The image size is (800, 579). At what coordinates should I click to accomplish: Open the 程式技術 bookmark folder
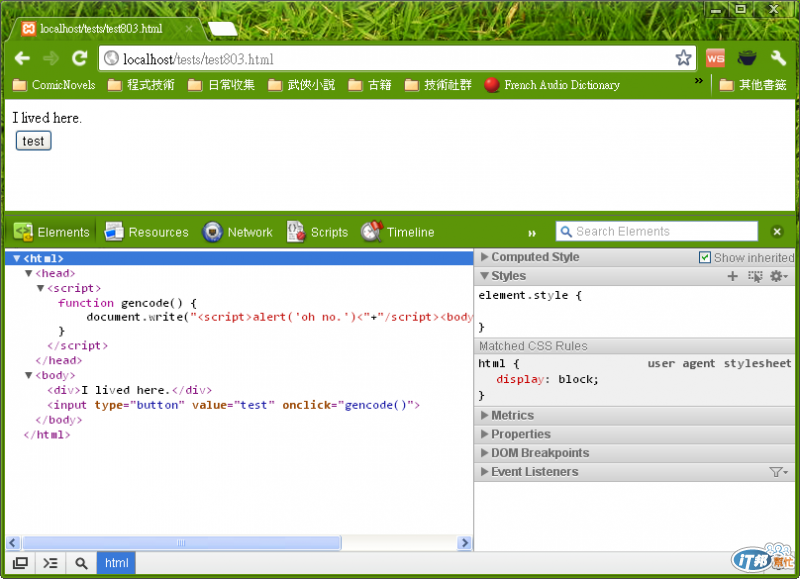pos(141,85)
